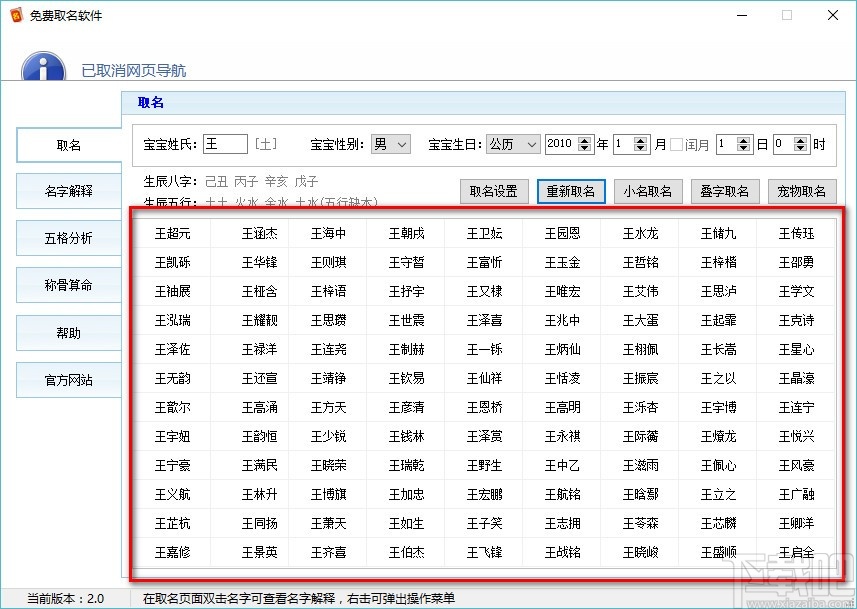Switch to the 五格分析 panel

[68, 238]
